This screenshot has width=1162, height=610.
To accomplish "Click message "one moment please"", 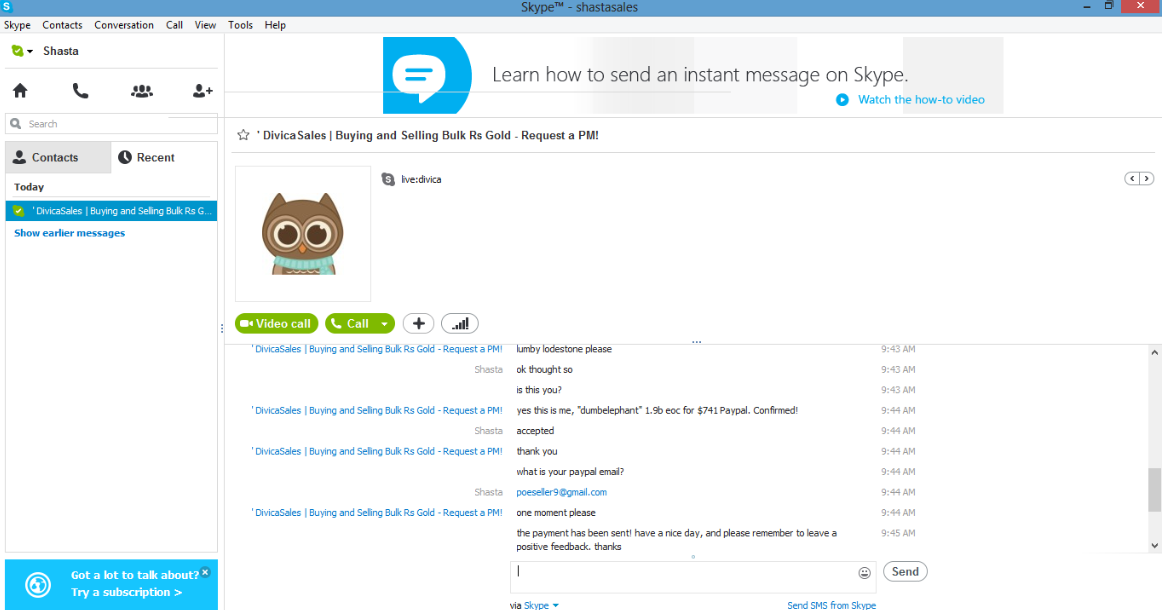I will pyautogui.click(x=556, y=513).
